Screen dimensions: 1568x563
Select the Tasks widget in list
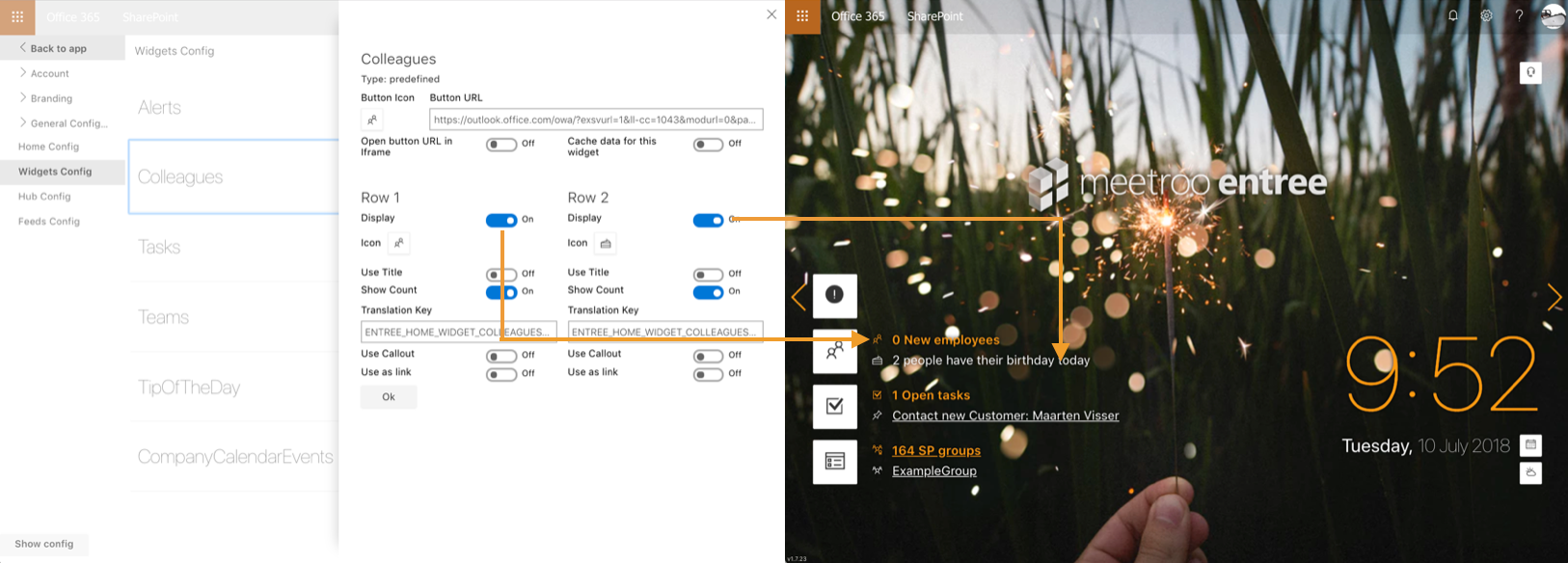[233, 247]
